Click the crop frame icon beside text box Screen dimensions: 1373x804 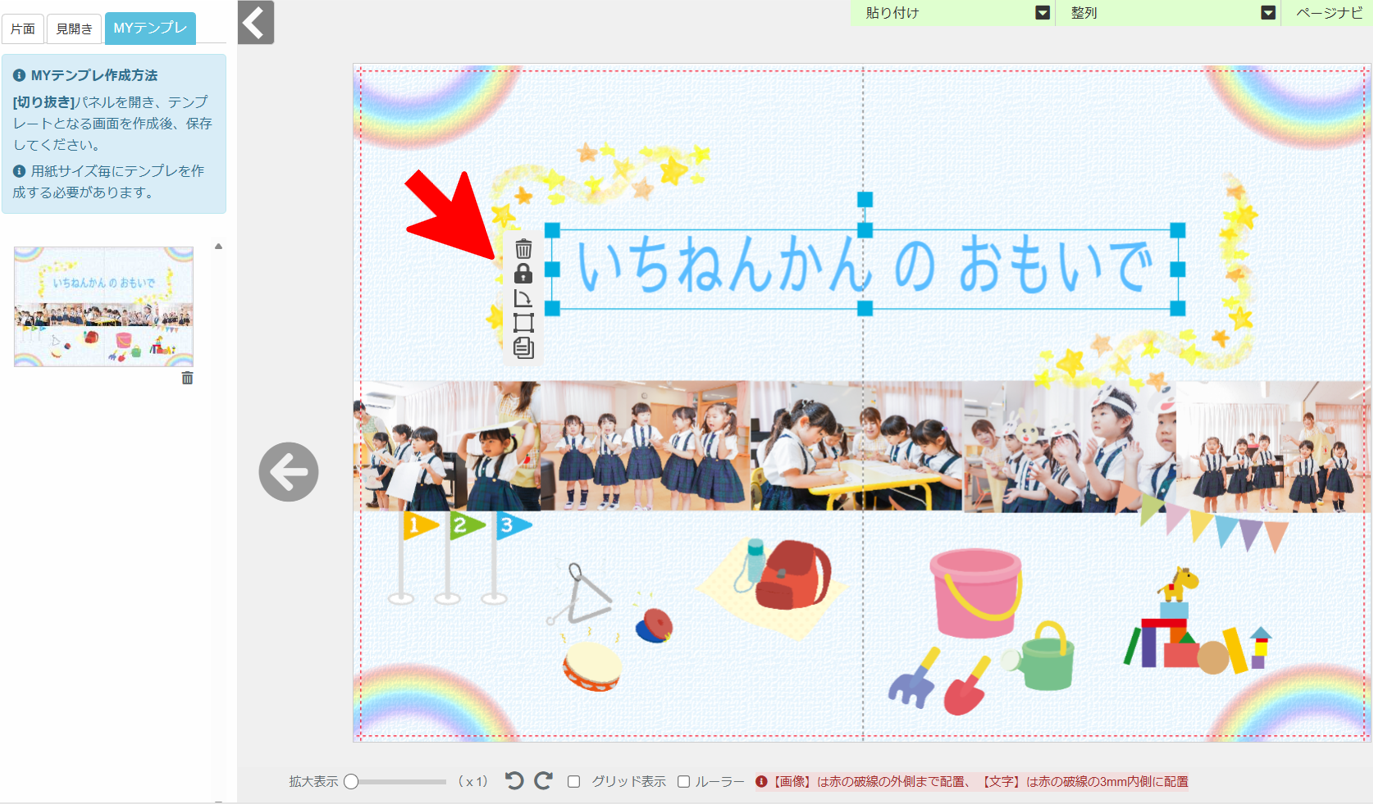click(523, 322)
